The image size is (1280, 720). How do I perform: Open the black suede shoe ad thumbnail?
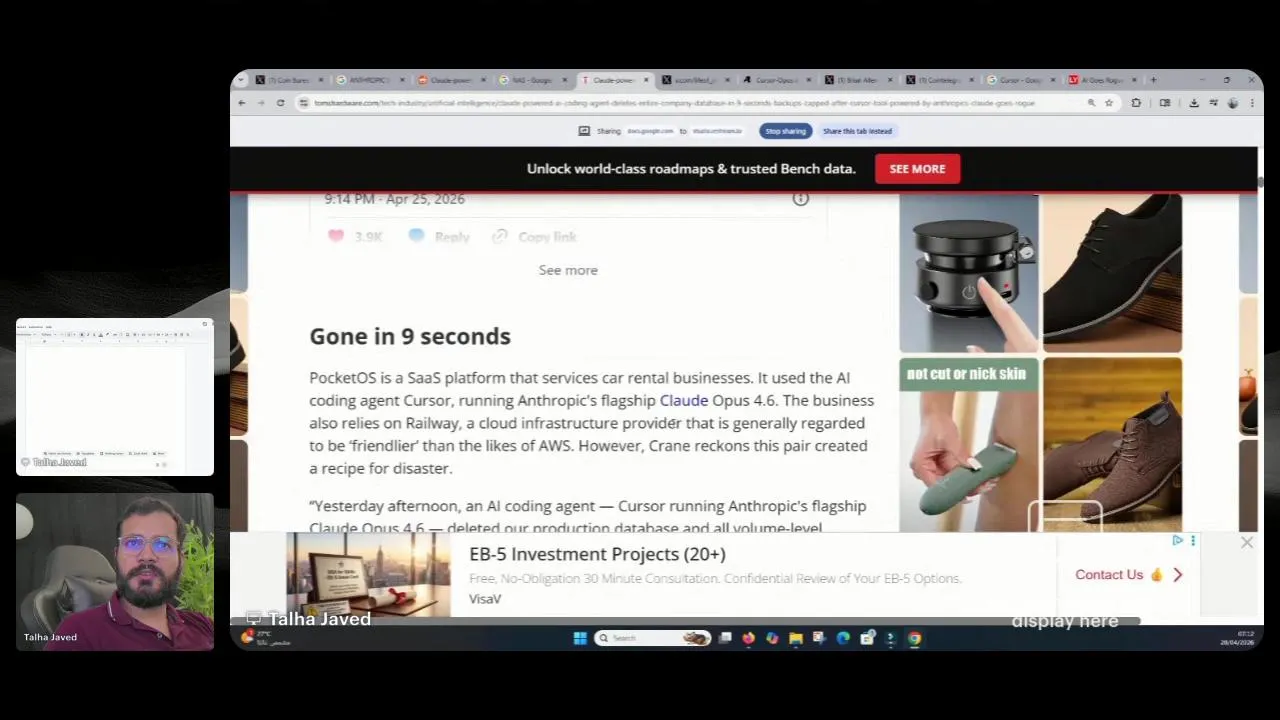click(1112, 273)
